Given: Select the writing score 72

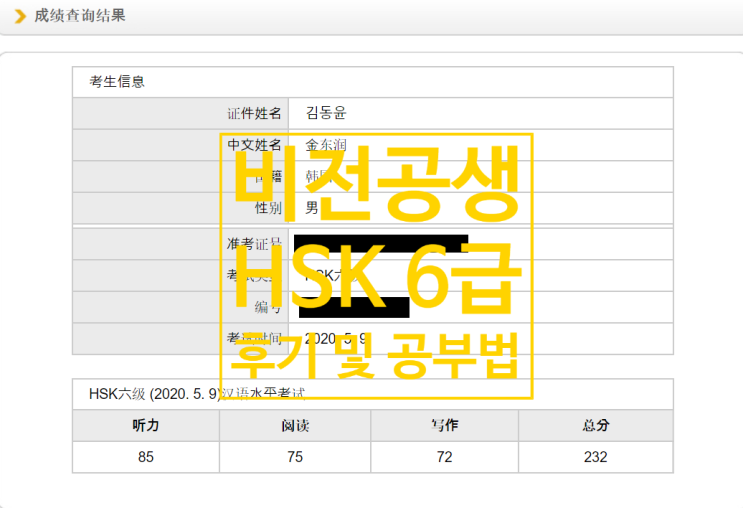Looking at the screenshot, I should point(444,457).
